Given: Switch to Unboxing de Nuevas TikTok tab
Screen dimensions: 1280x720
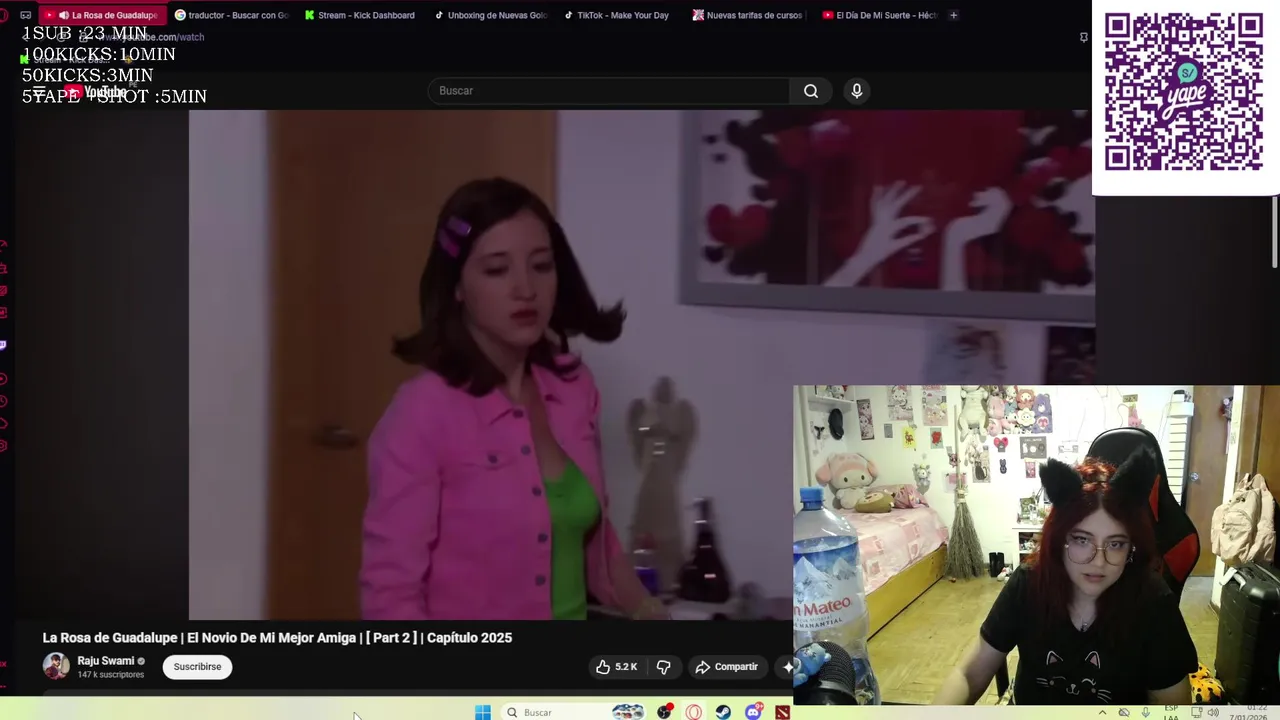Looking at the screenshot, I should coord(489,15).
